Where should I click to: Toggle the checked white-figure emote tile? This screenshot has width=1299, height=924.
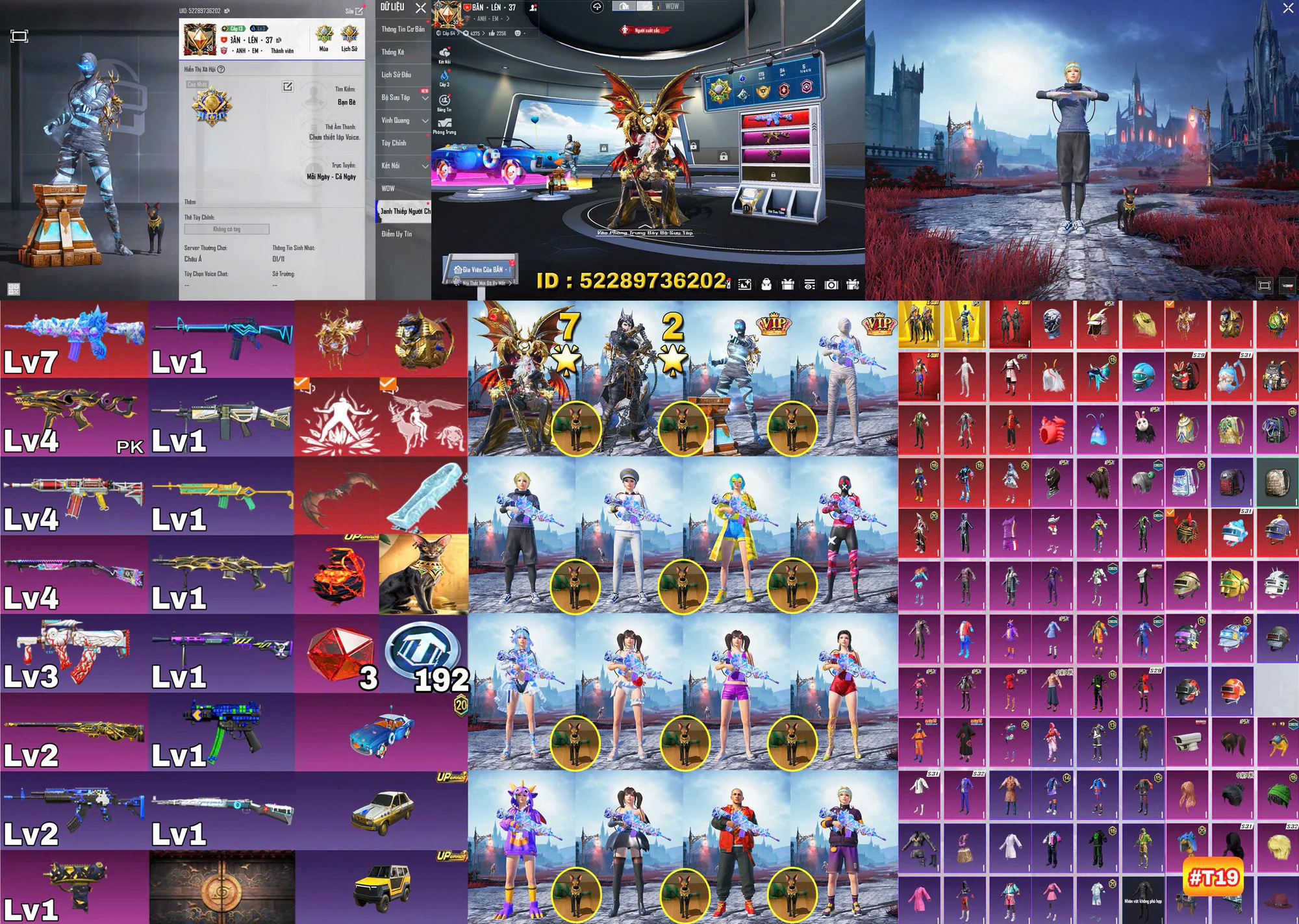[337, 418]
